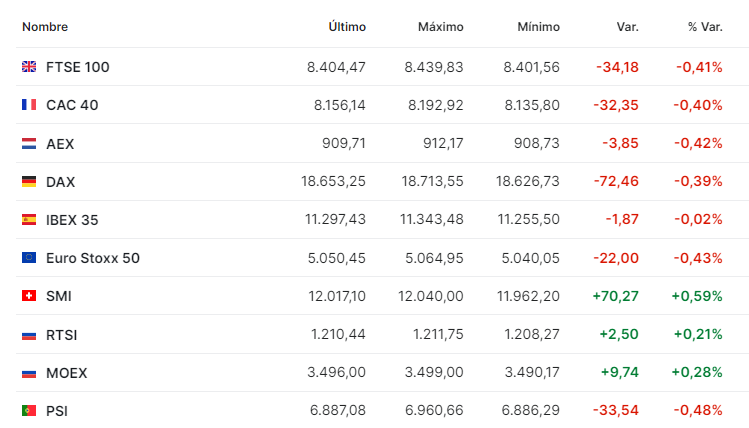This screenshot has height=428, width=749.
Task: Click the Swiss flag beside SMI
Action: [29, 296]
